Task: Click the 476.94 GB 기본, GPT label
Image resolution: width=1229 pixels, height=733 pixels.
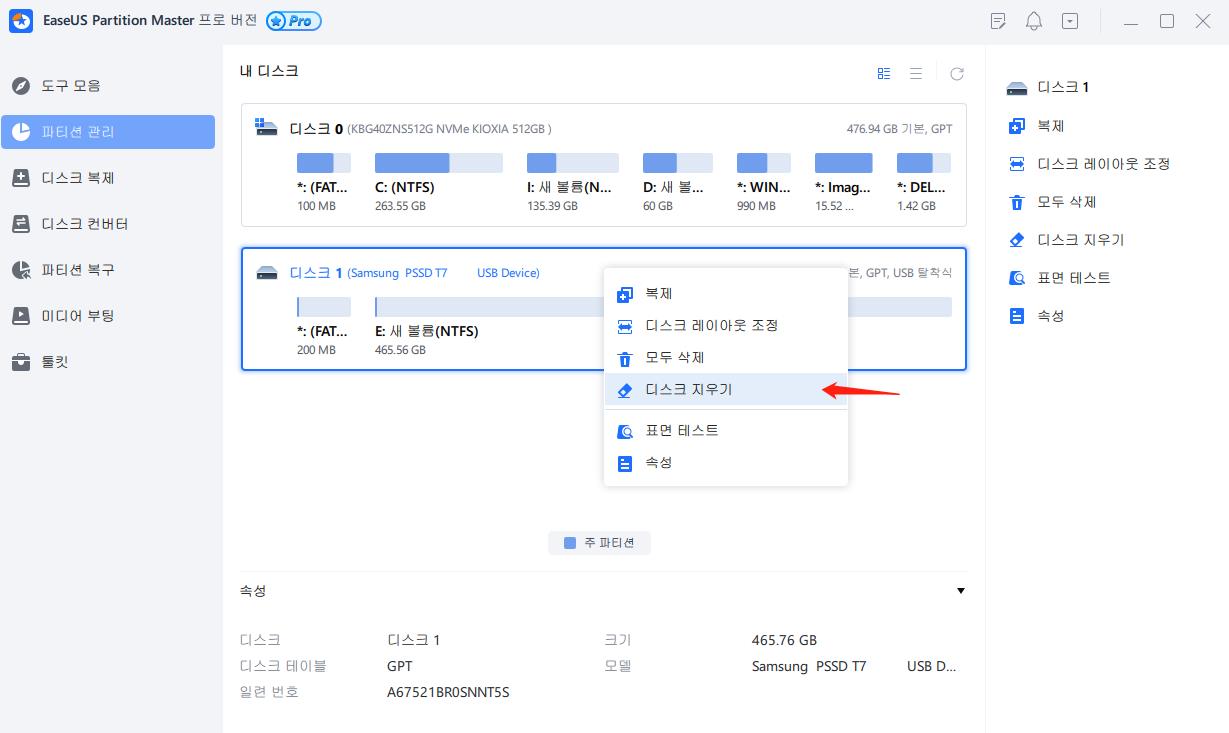Action: [899, 129]
